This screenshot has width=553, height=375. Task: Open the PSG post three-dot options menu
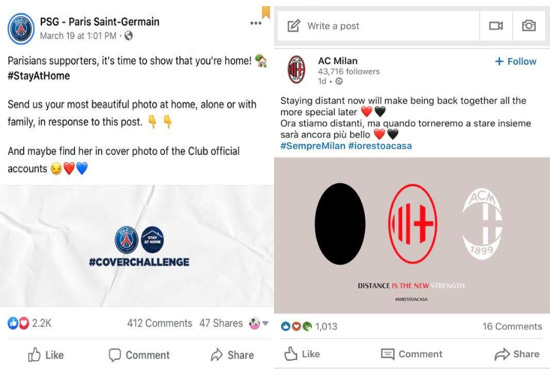(256, 23)
